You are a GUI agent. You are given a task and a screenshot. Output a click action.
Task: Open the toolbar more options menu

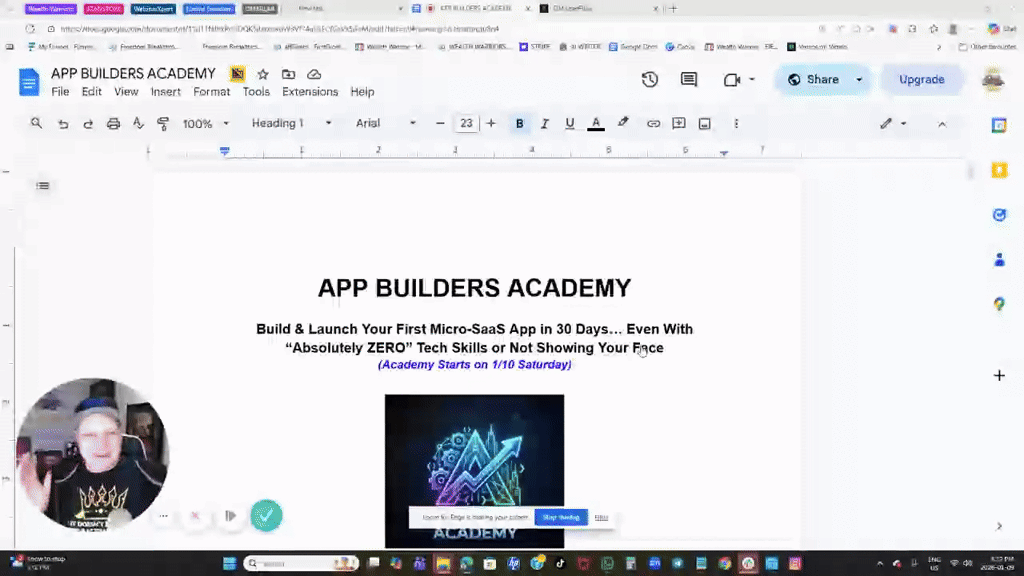click(736, 123)
